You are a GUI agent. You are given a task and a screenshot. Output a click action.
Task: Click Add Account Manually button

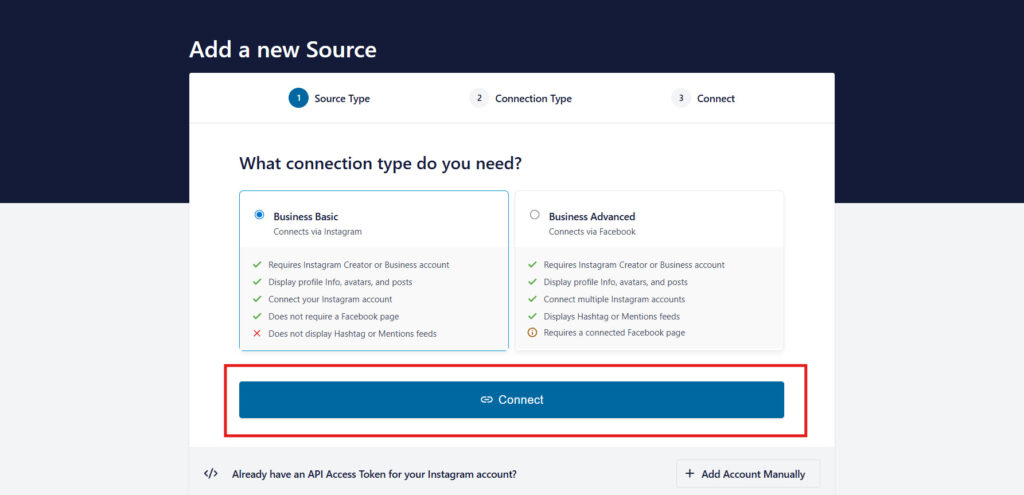coord(748,474)
